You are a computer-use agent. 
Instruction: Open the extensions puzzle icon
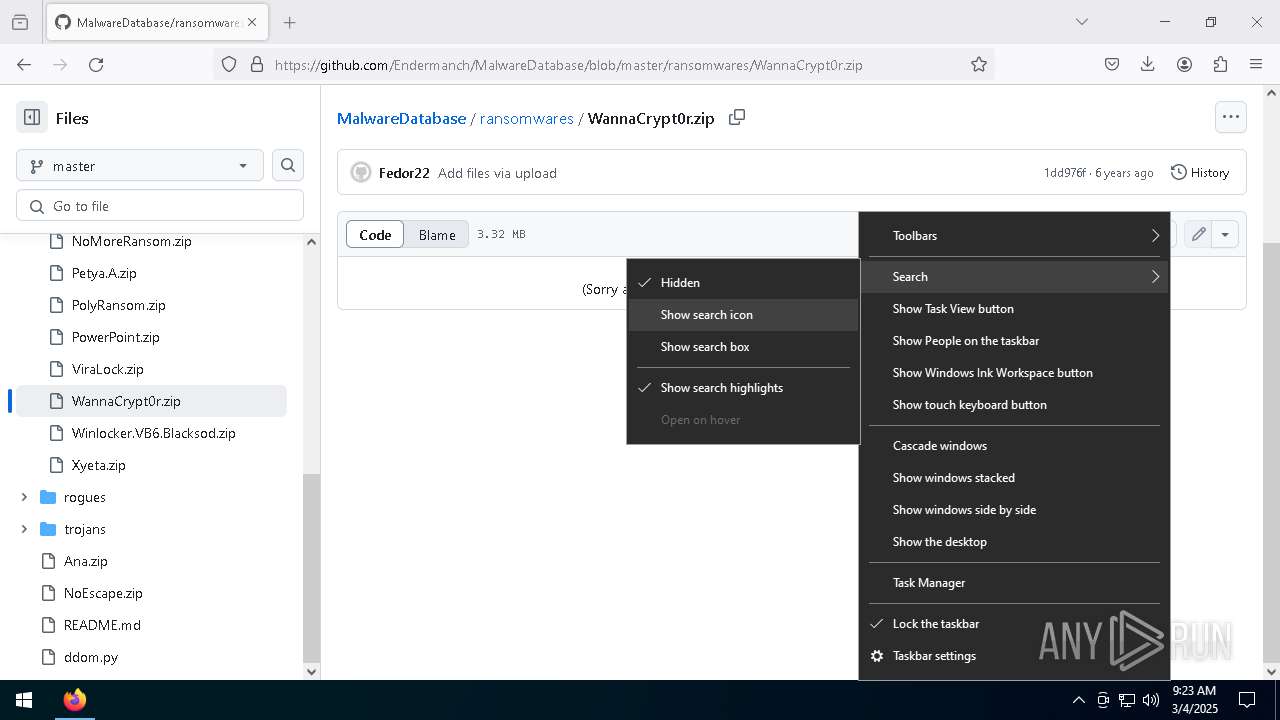pyautogui.click(x=1220, y=64)
